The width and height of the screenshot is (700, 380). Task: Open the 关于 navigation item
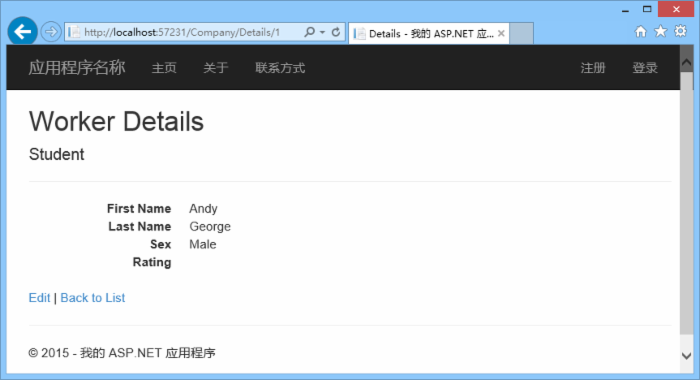tap(216, 68)
